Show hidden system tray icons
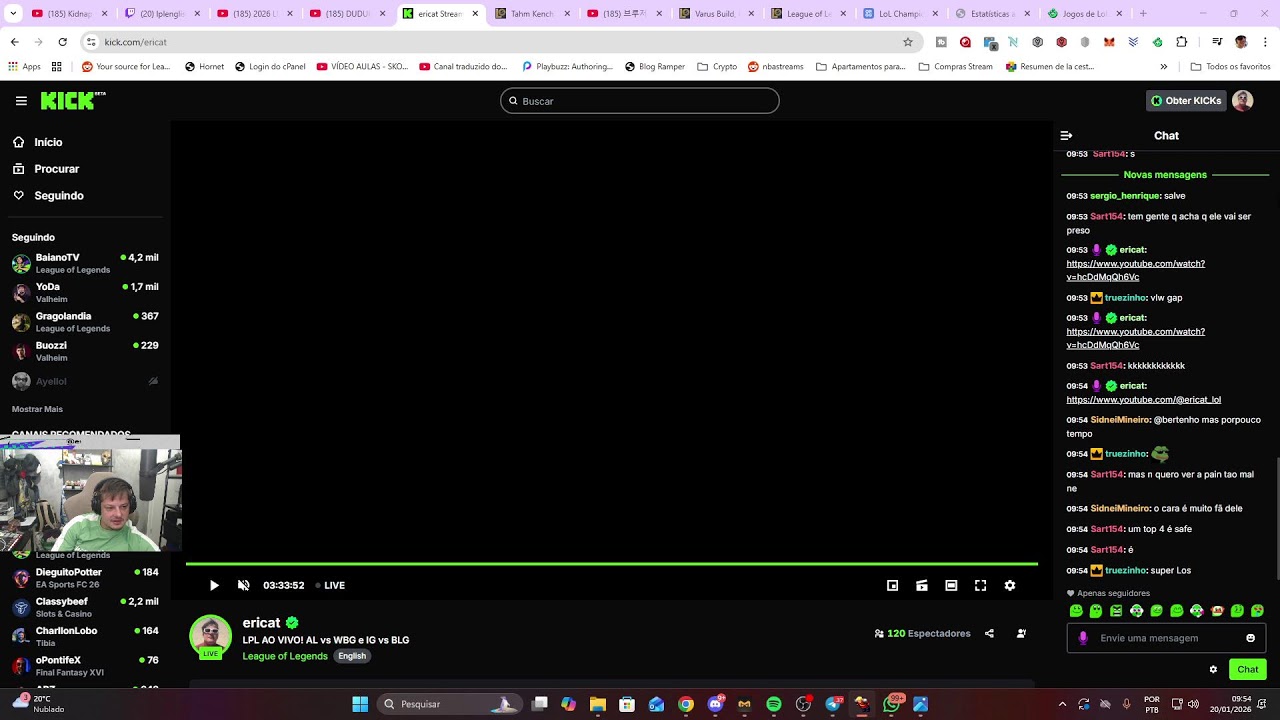 tap(1062, 704)
